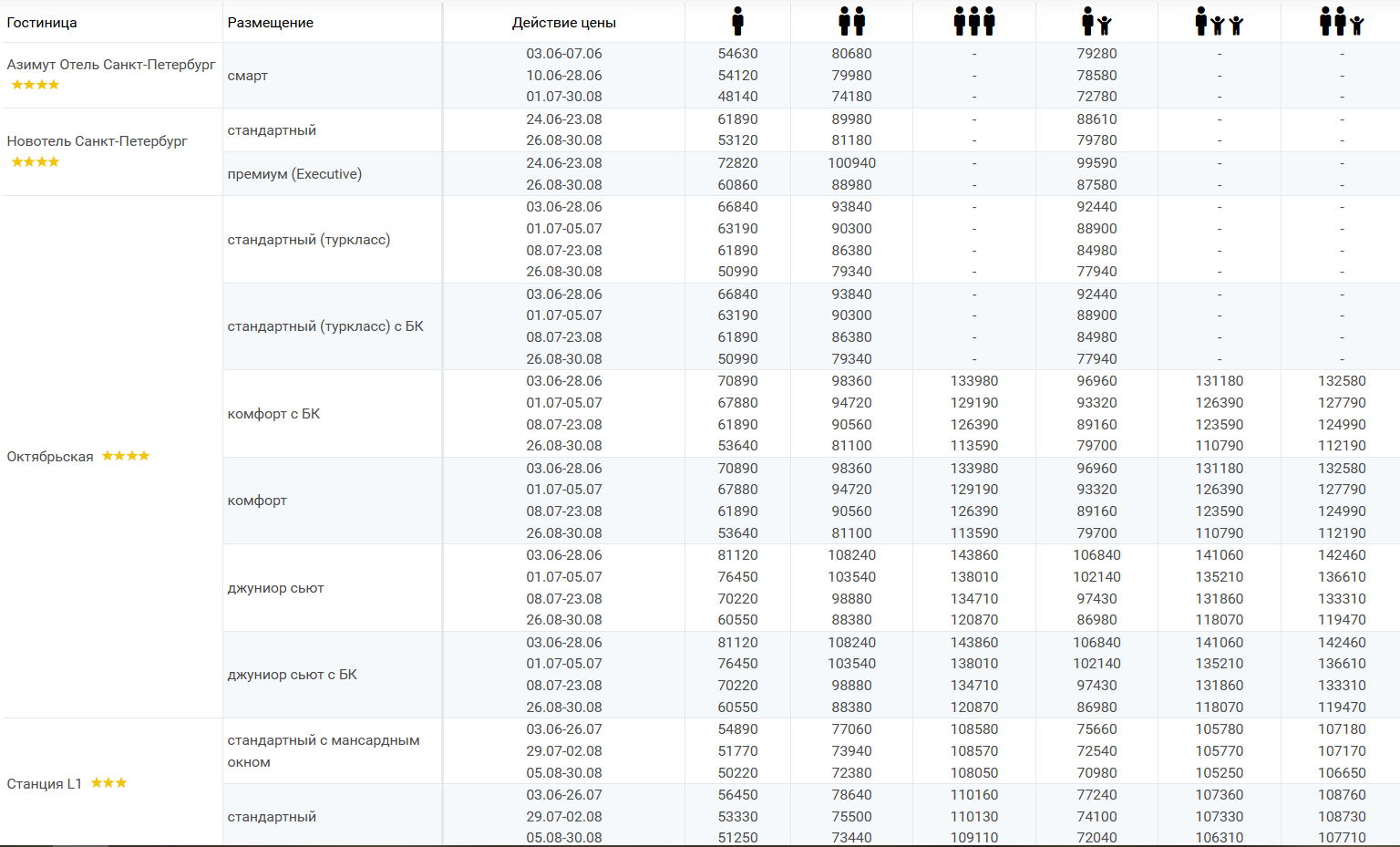Select the price 108050

pyautogui.click(x=974, y=773)
